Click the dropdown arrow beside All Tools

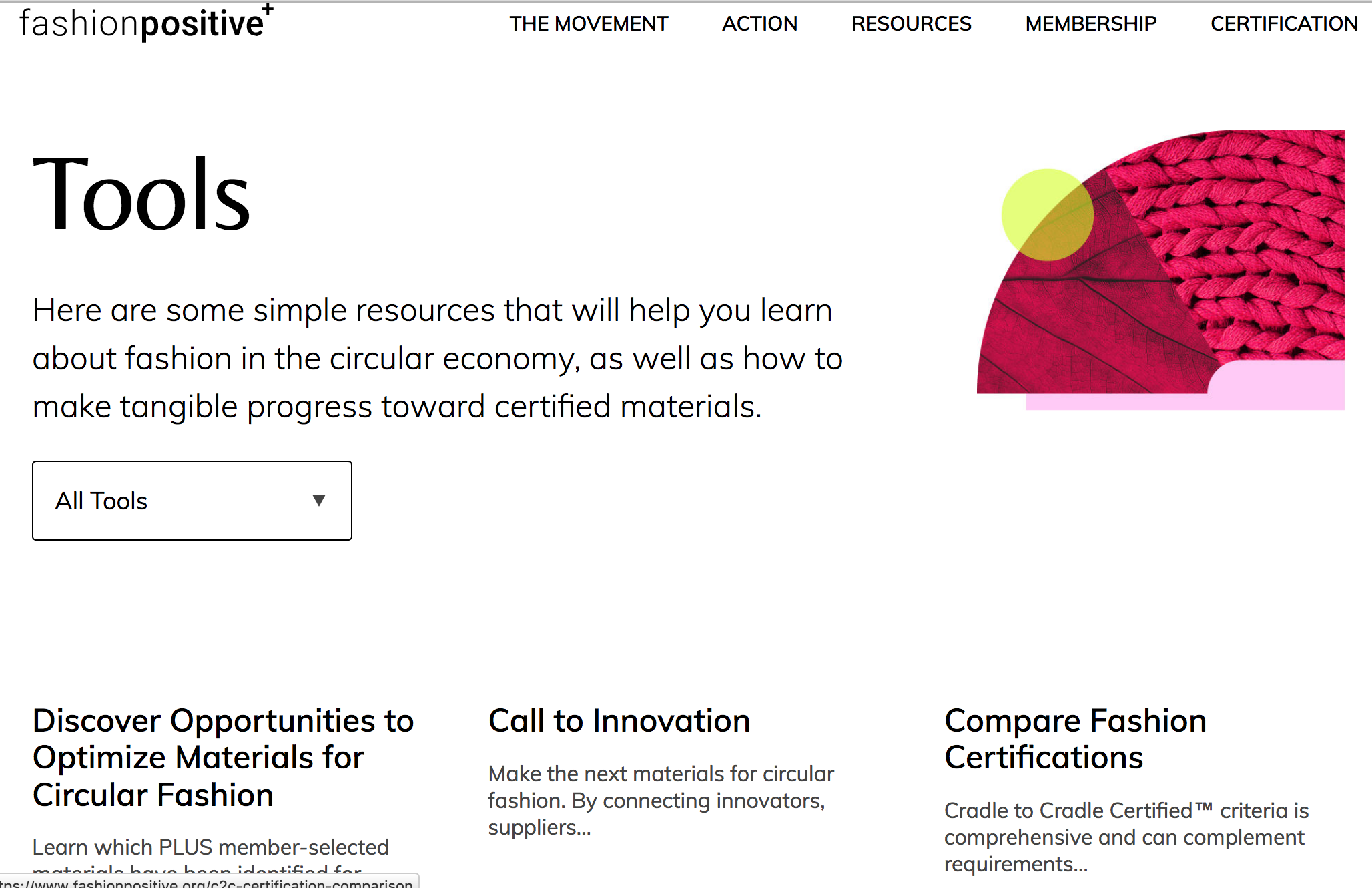[319, 501]
